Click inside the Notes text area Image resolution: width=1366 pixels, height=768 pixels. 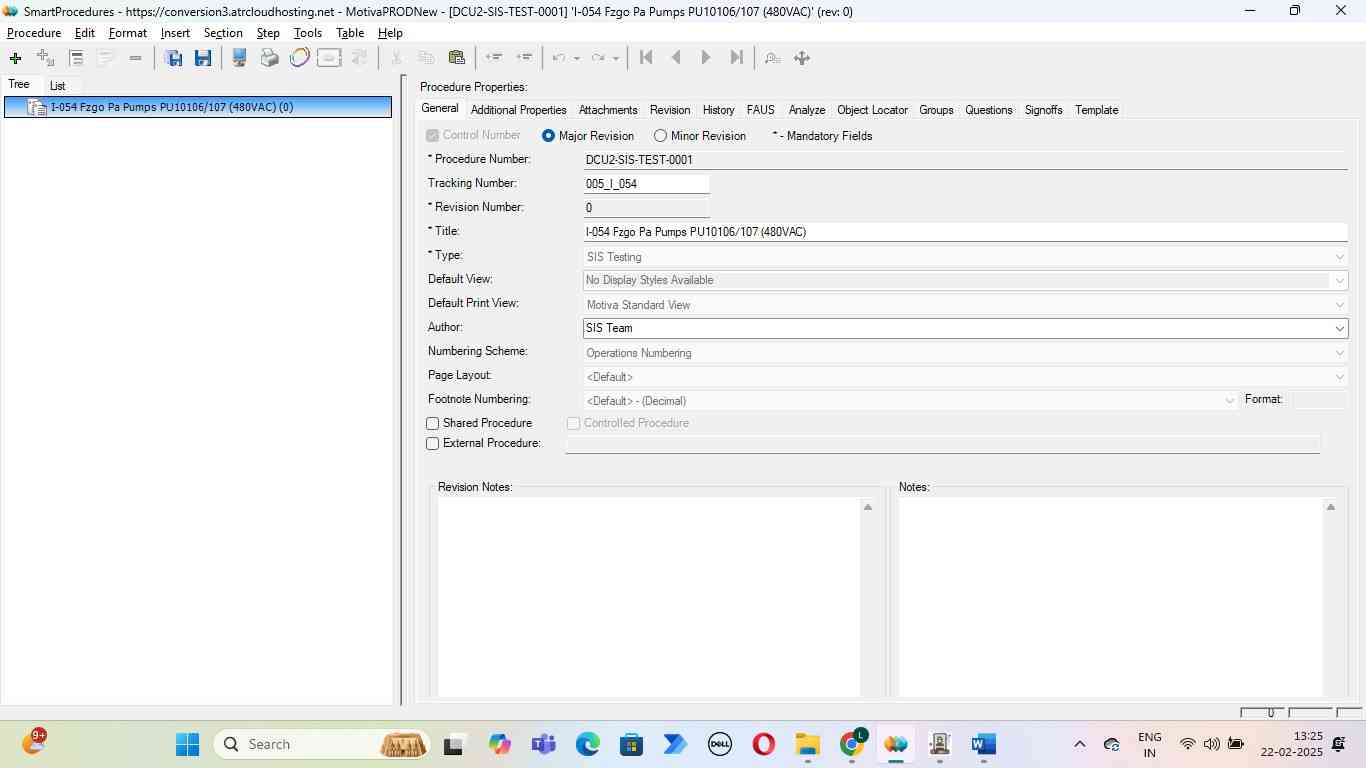click(x=1110, y=597)
